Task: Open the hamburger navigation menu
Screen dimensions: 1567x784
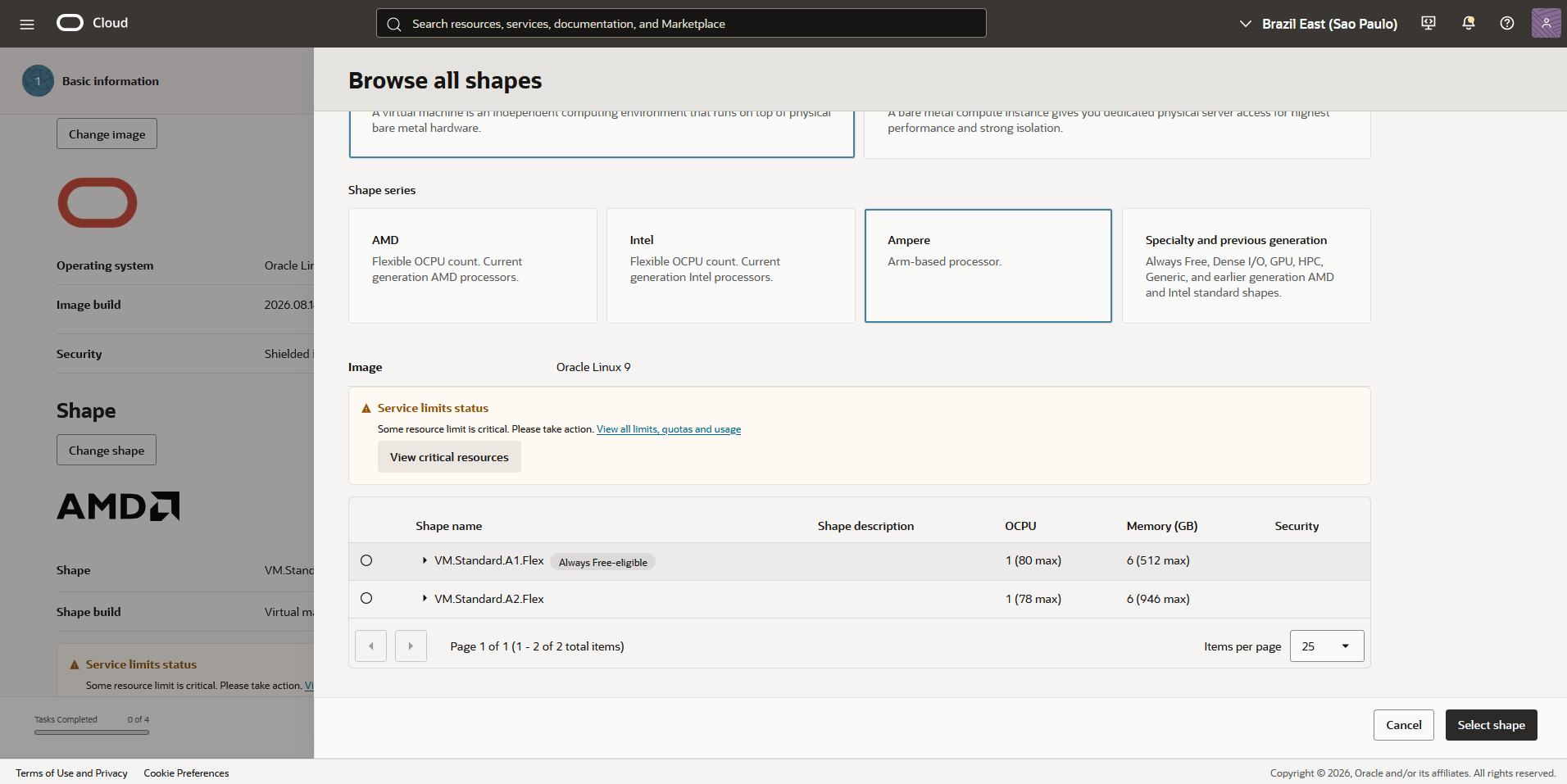Action: (x=27, y=24)
